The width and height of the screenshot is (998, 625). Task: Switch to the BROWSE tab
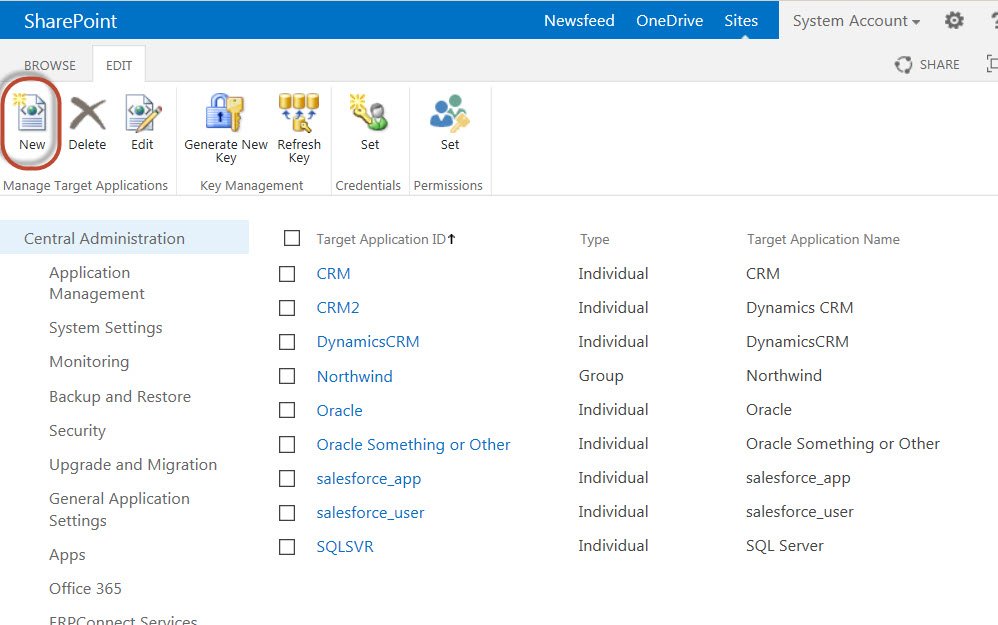click(49, 64)
